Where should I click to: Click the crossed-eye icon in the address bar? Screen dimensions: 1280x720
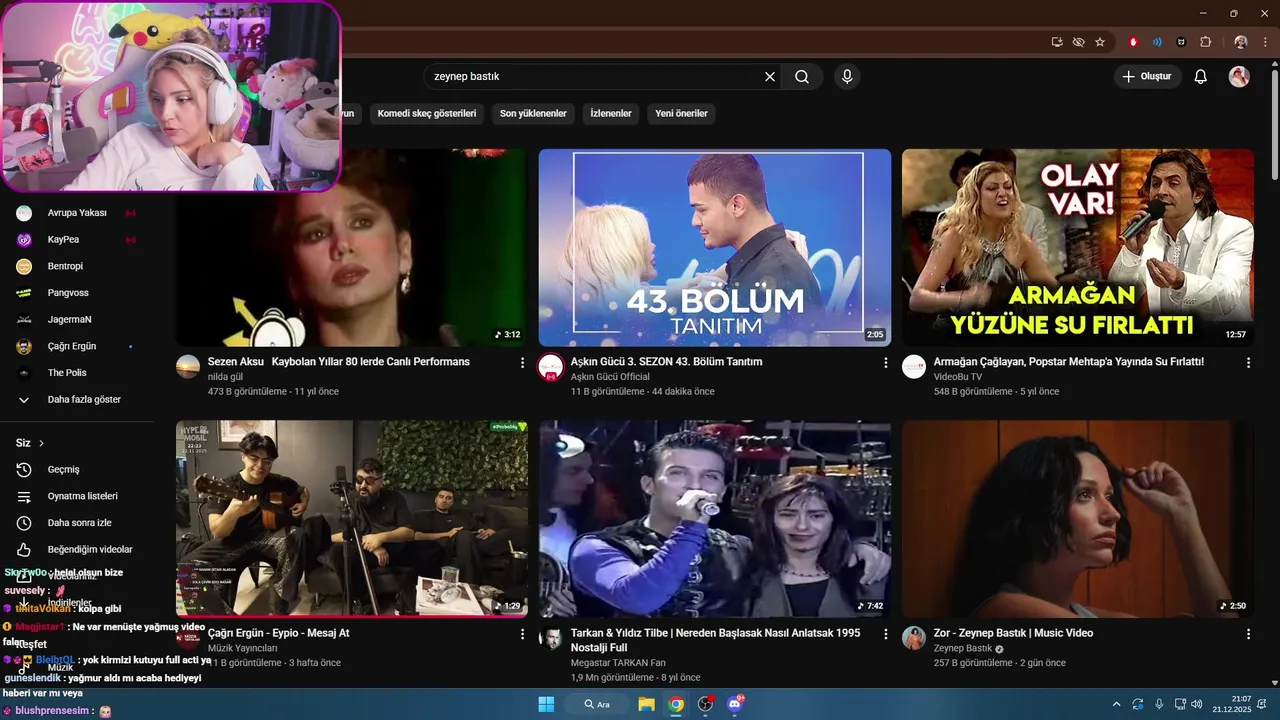(1078, 42)
